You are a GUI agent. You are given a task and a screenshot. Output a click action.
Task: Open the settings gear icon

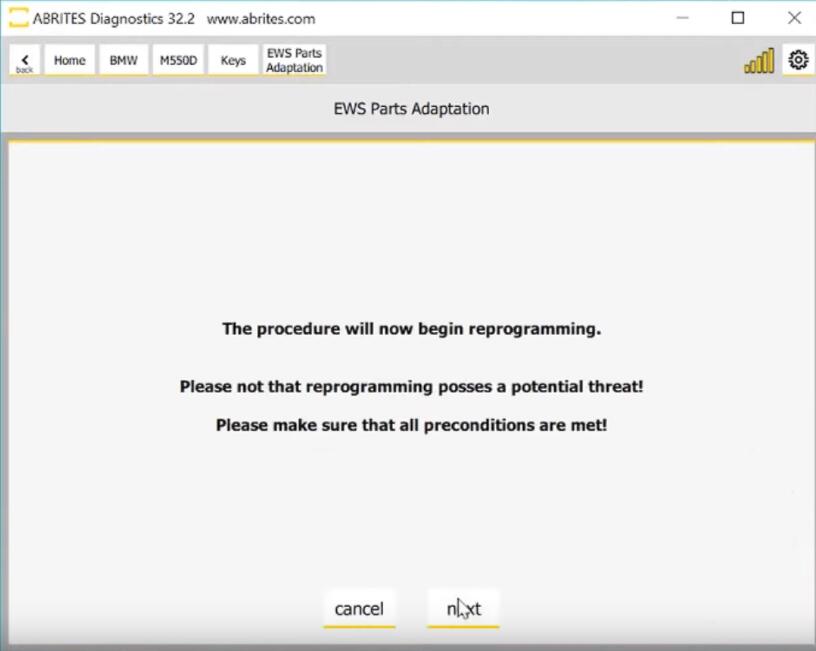798,60
